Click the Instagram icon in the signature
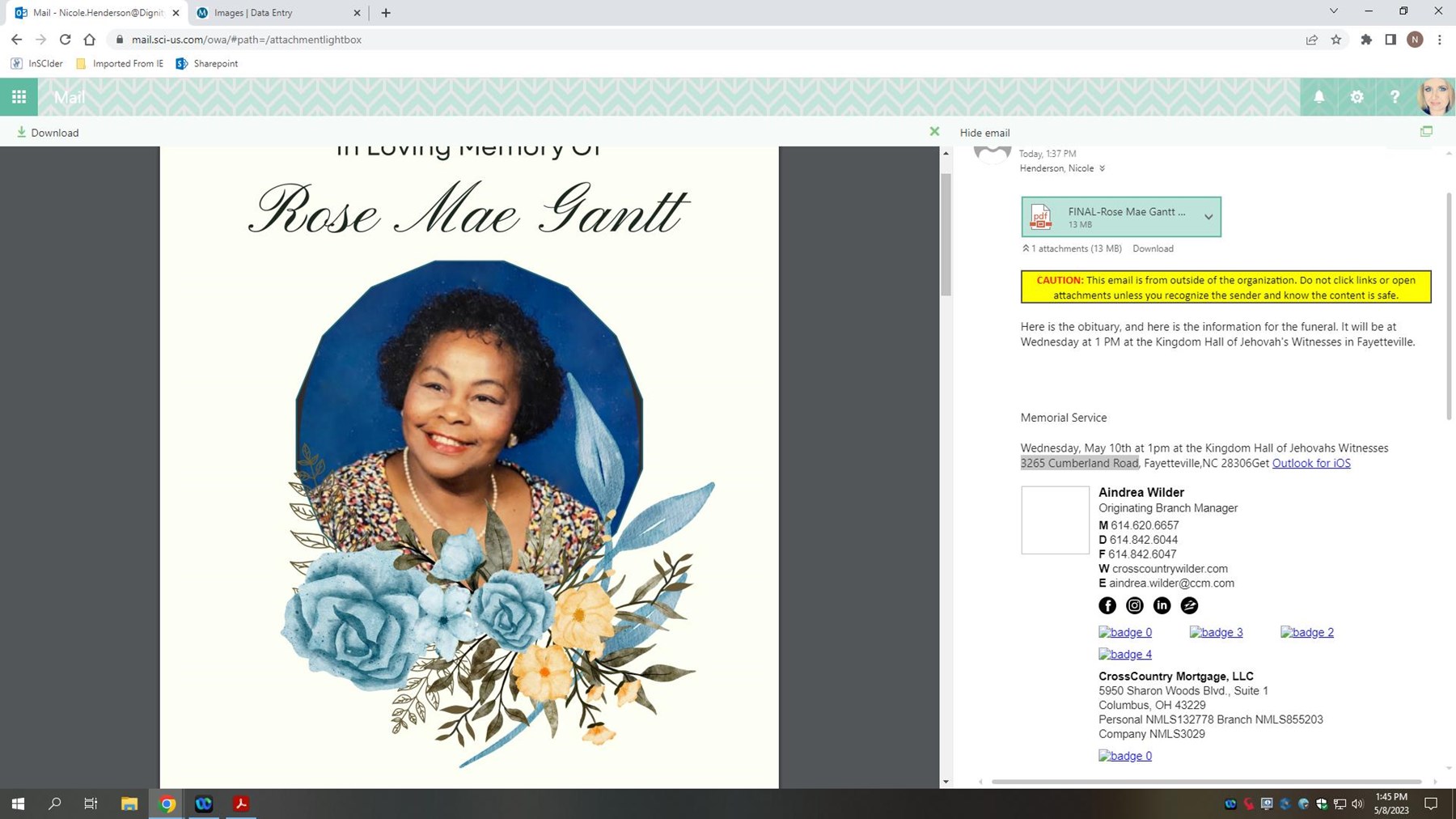The width and height of the screenshot is (1456, 819). click(x=1134, y=605)
